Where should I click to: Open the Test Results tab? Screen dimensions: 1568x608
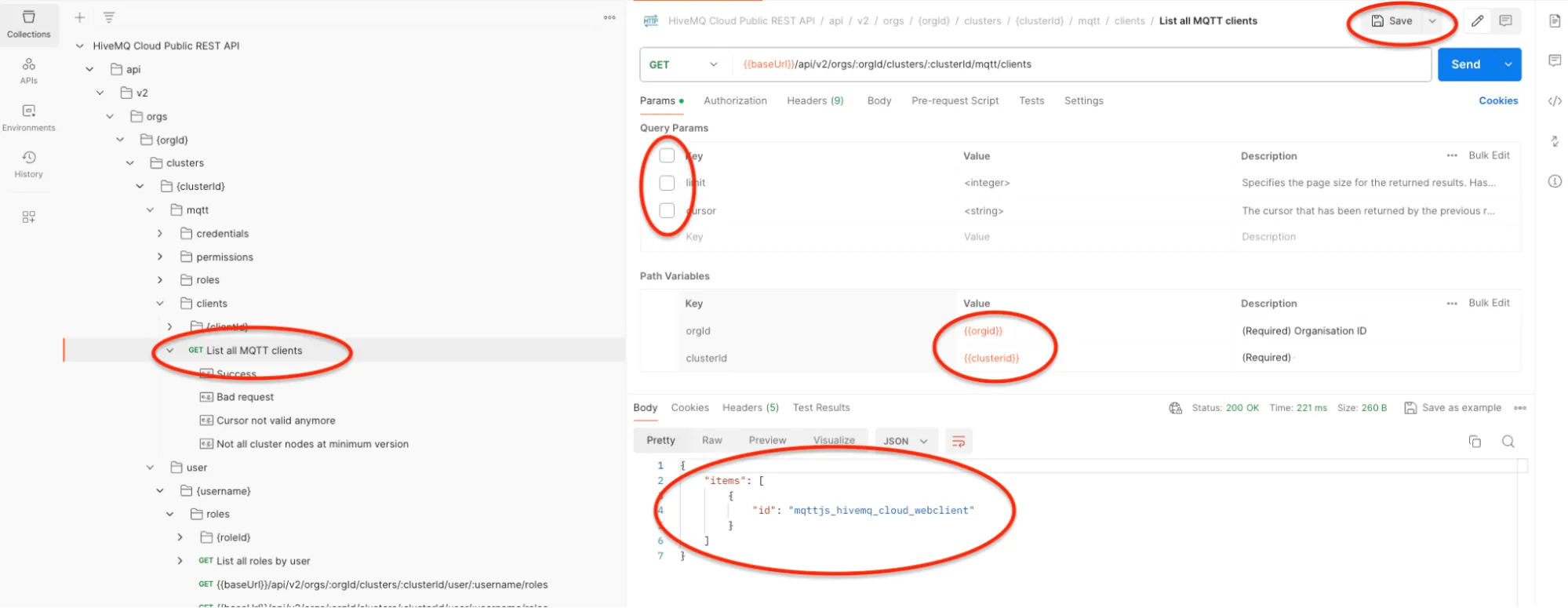[821, 408]
